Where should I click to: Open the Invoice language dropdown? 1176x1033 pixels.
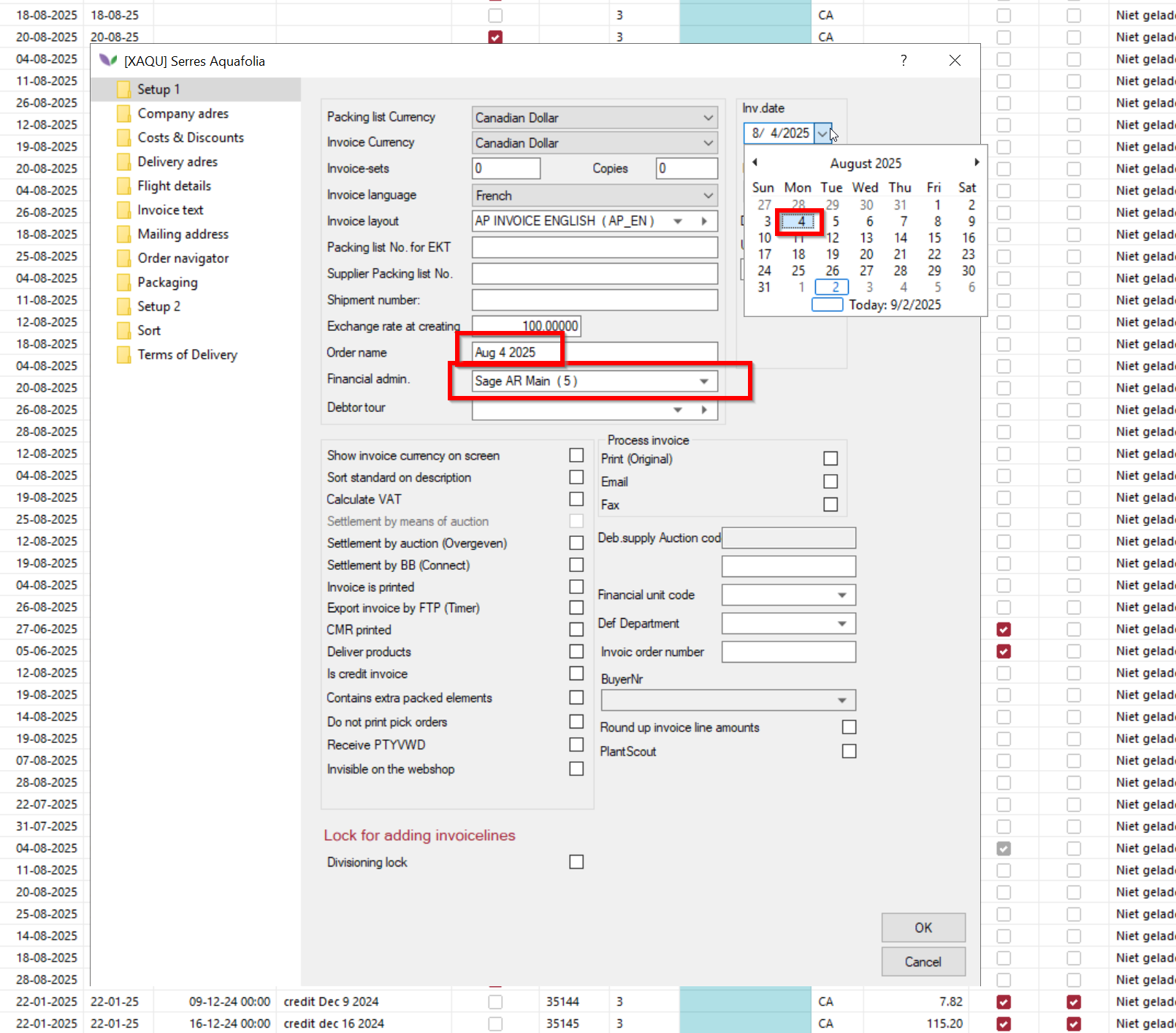(707, 196)
